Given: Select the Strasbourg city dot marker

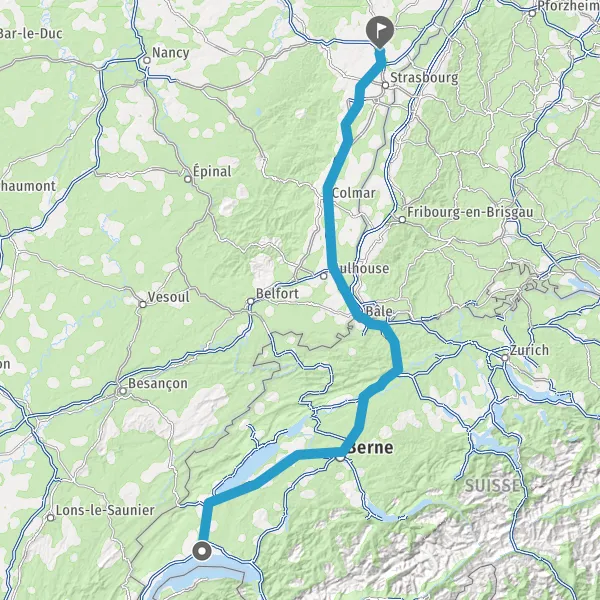Looking at the screenshot, I should click(x=385, y=85).
